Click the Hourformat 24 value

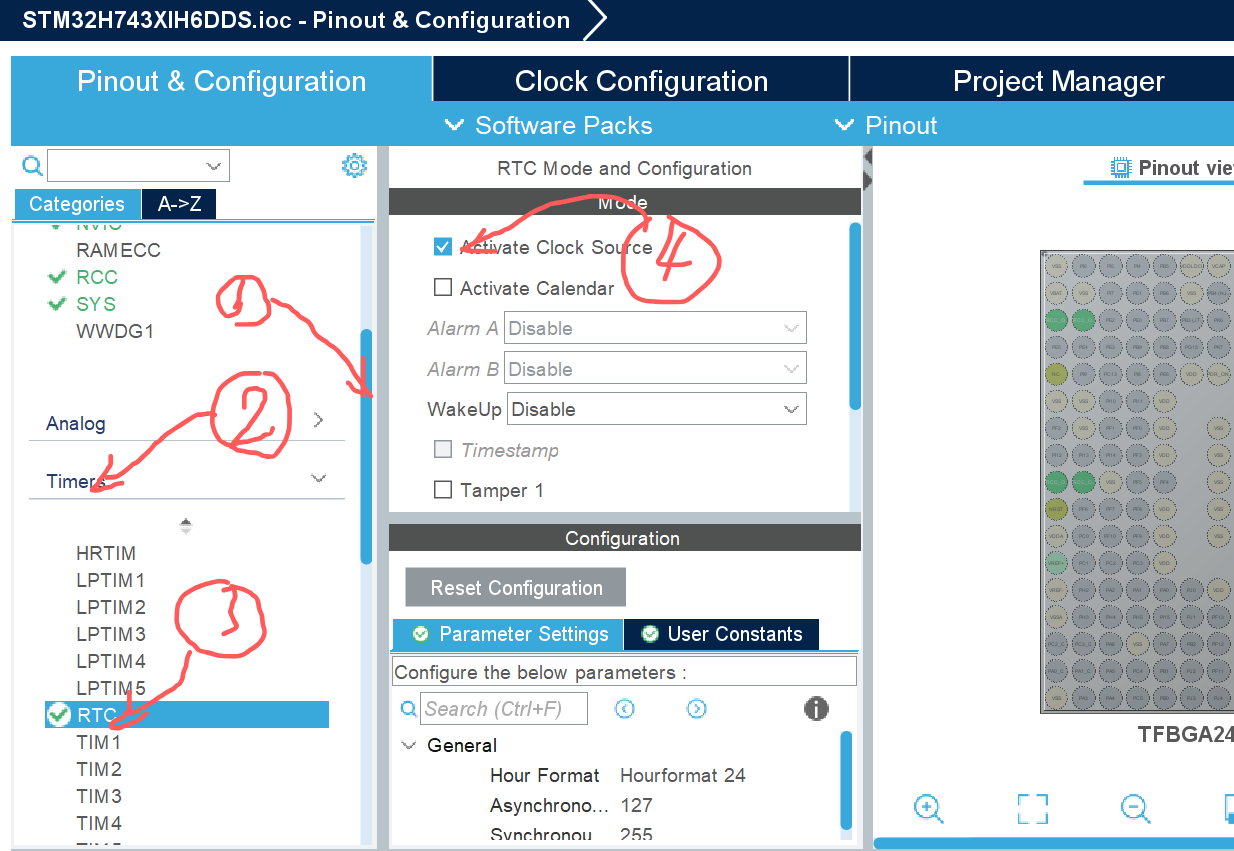(x=683, y=775)
